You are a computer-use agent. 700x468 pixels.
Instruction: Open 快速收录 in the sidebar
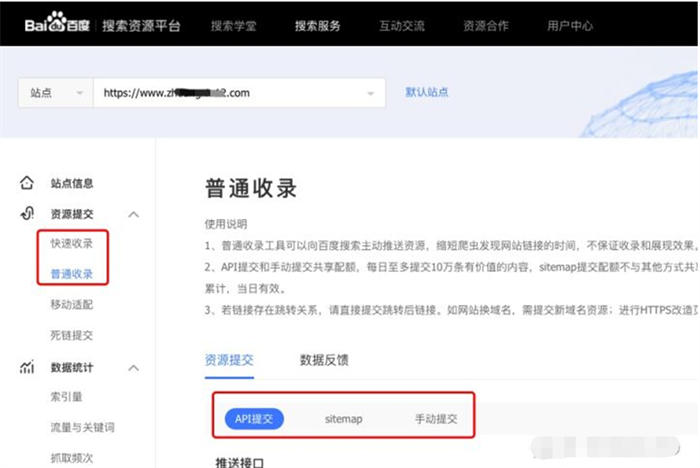pos(72,243)
